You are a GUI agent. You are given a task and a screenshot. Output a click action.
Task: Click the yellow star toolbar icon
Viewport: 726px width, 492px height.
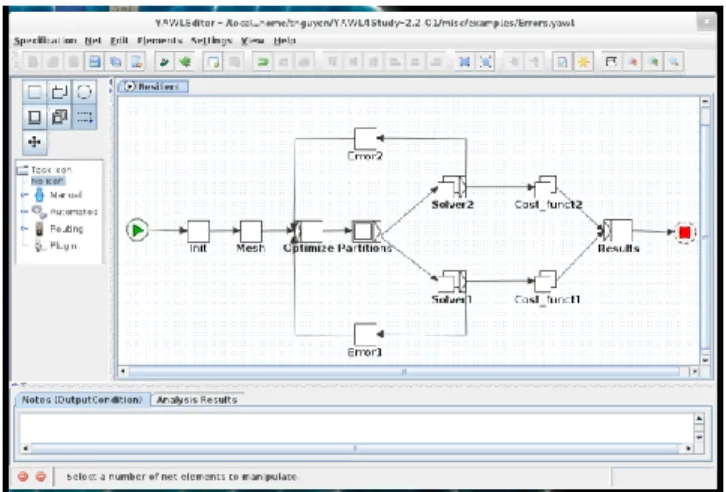583,62
